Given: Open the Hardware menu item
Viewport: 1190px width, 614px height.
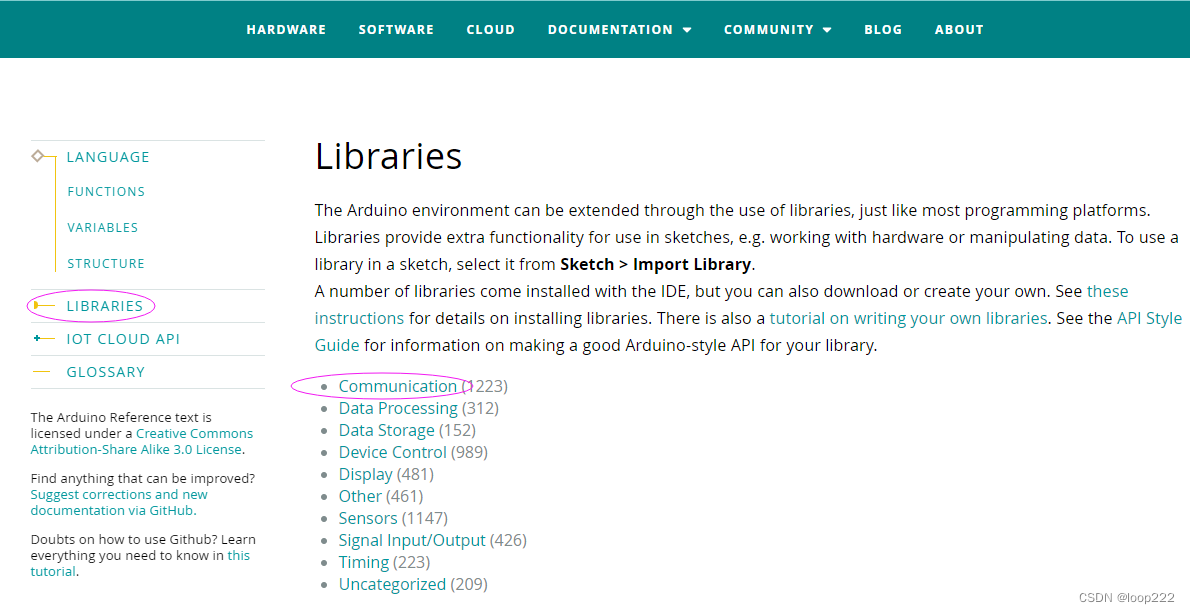Looking at the screenshot, I should click(x=286, y=30).
